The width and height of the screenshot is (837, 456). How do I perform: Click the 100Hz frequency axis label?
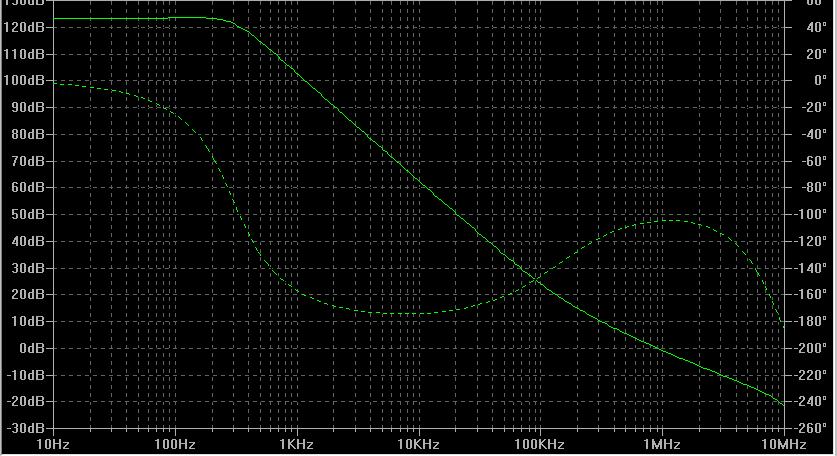175,444
